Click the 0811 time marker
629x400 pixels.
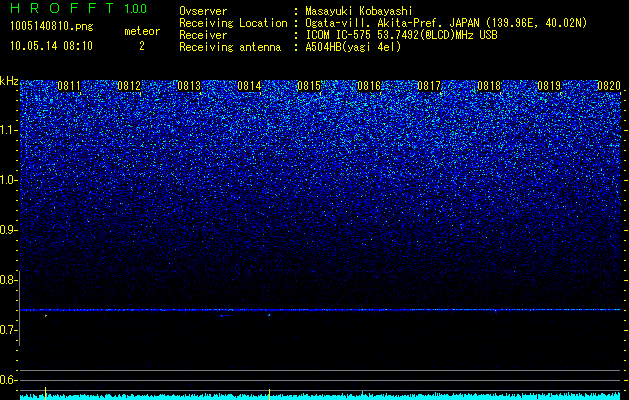click(x=69, y=86)
